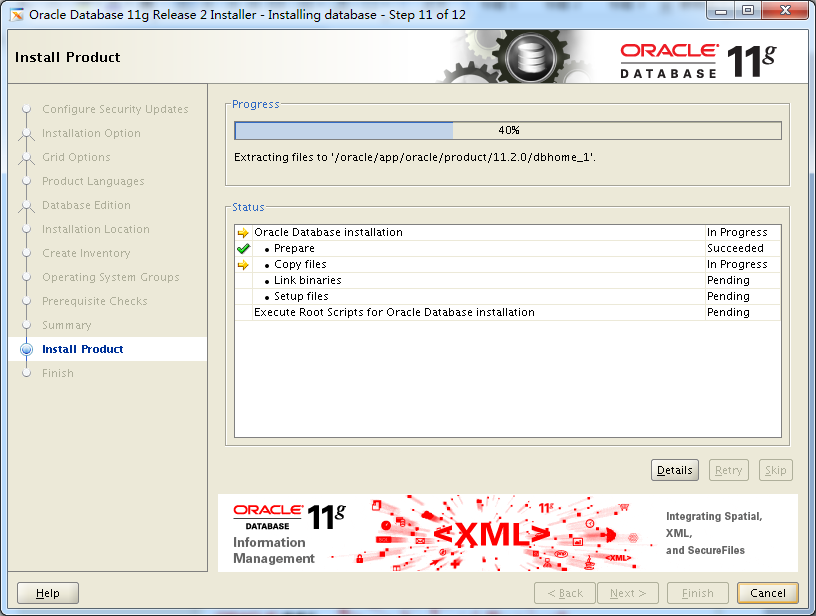816x616 pixels.
Task: Select Installation Option step
Action: pyautogui.click(x=91, y=133)
